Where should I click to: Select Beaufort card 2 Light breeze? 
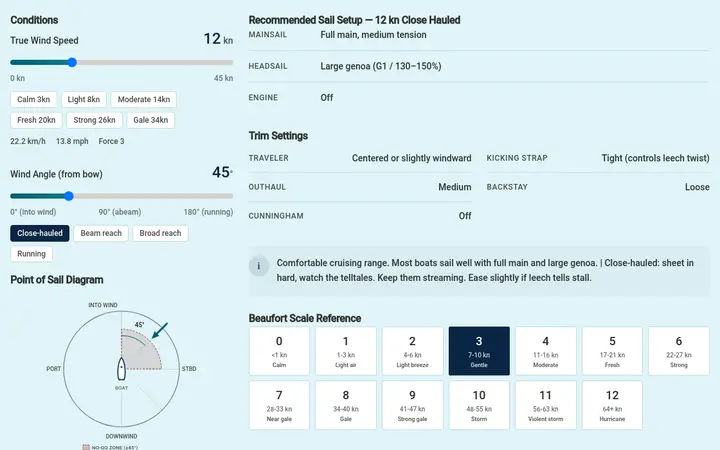[x=412, y=351]
